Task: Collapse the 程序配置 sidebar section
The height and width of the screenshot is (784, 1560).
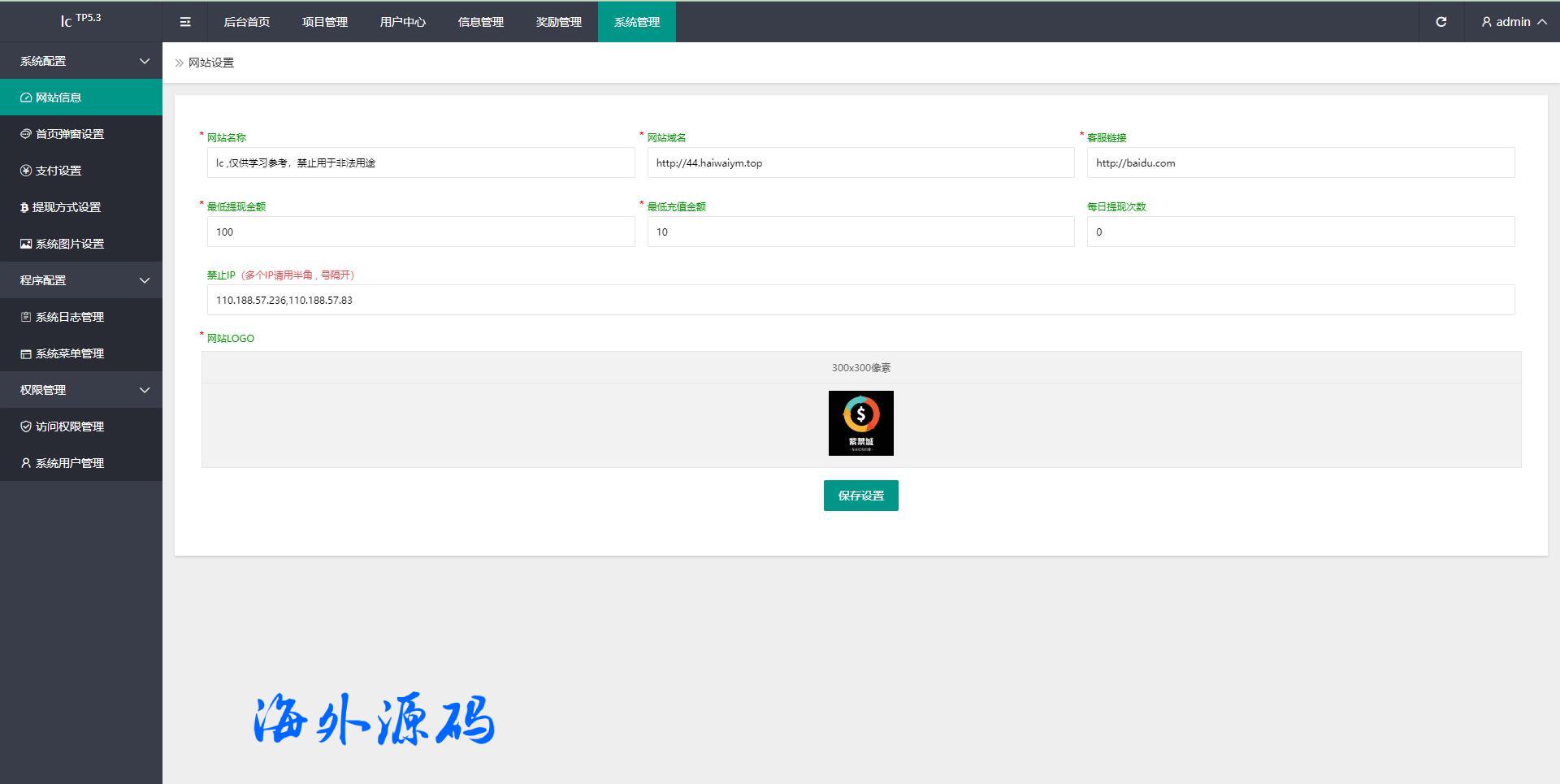Action: tap(145, 280)
